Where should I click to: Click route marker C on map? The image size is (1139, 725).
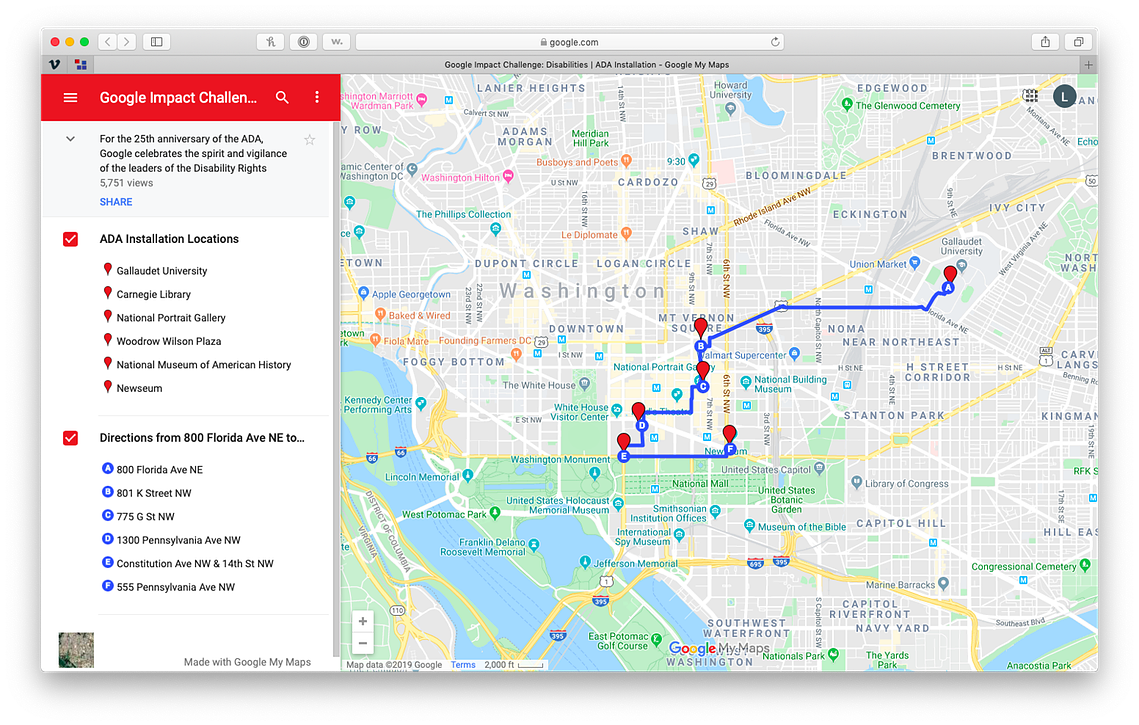pyautogui.click(x=703, y=386)
